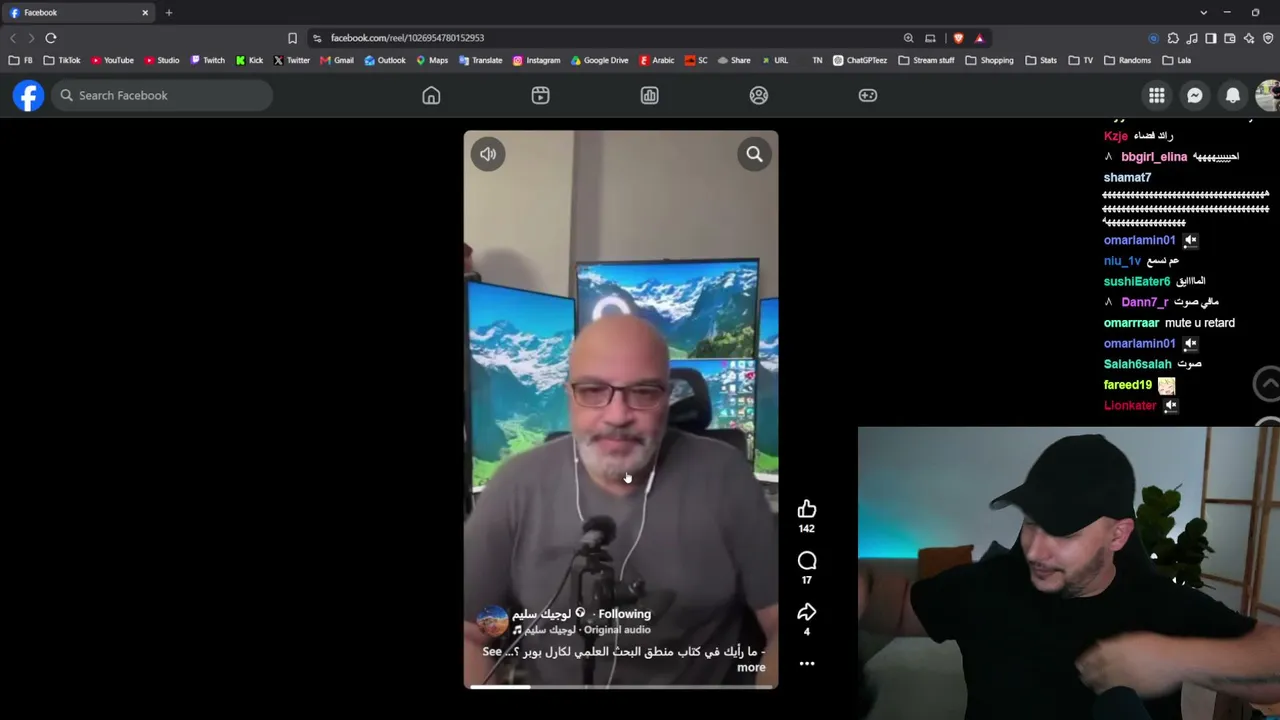Open the reel author's profile picture
Screen dimensions: 1280x720
tap(492, 621)
